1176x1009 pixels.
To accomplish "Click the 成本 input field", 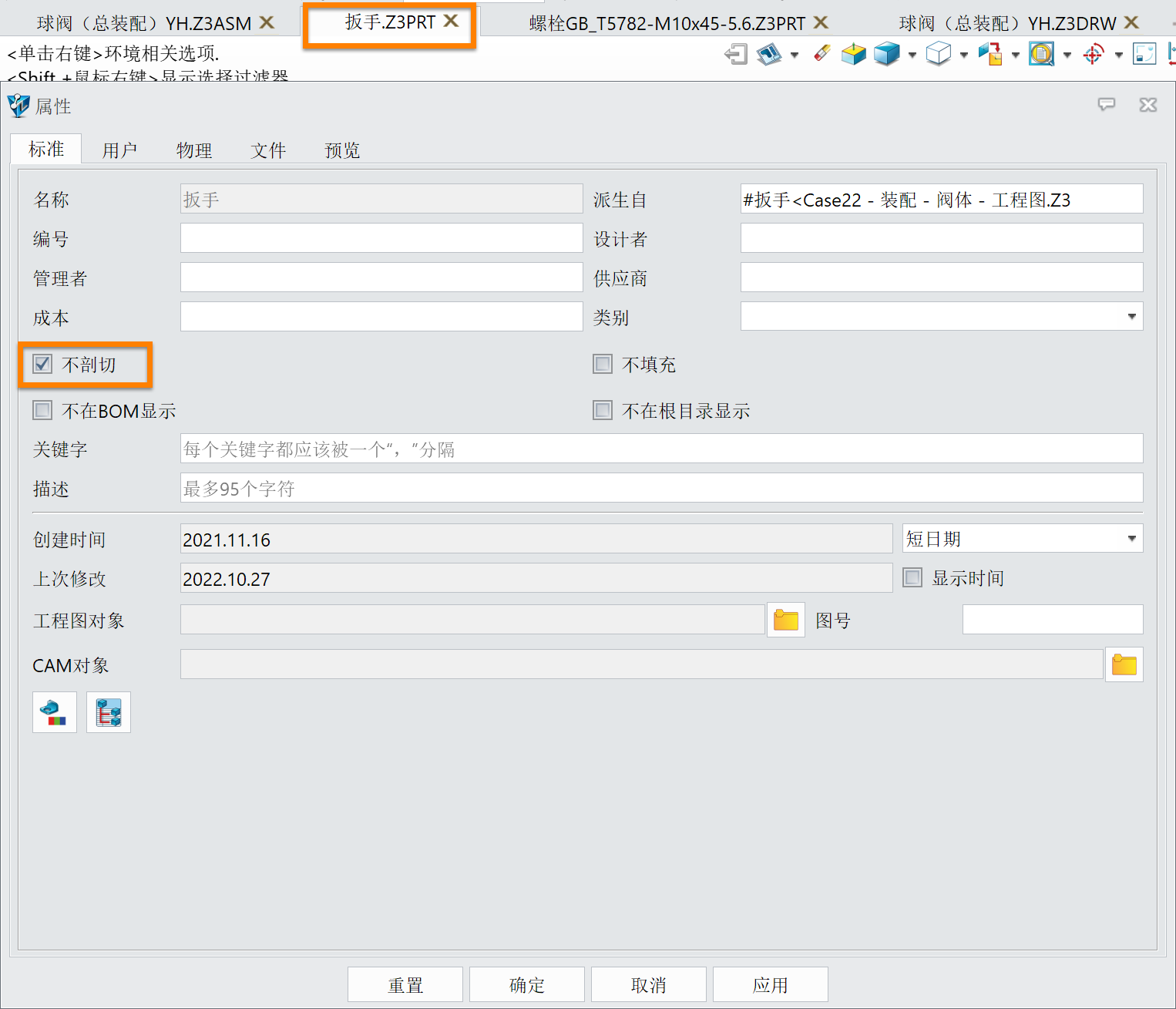I will (x=381, y=316).
